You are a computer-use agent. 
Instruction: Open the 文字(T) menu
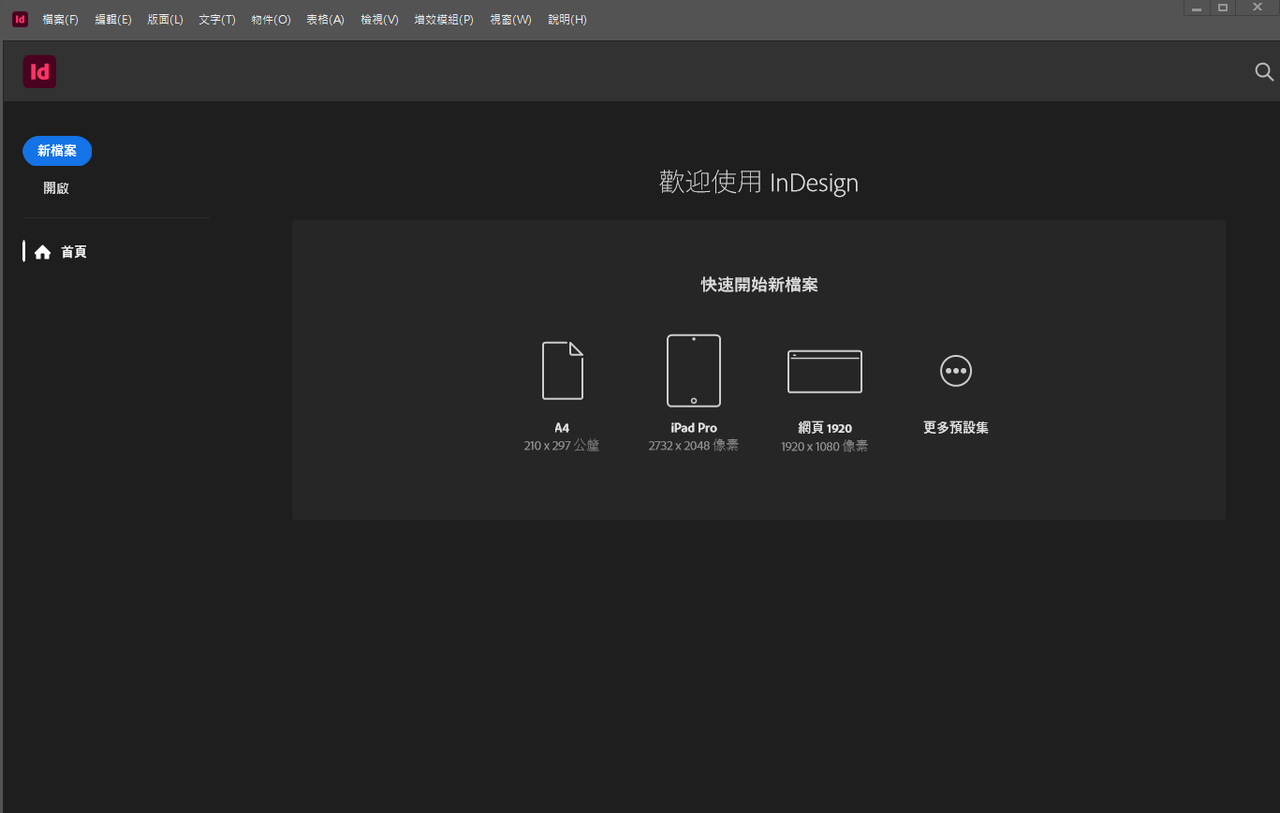point(217,20)
